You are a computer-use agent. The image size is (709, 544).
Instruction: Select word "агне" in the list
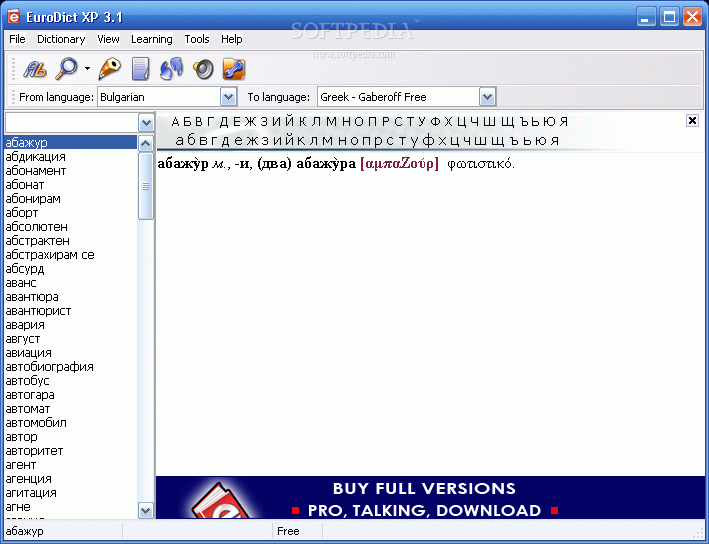[71, 507]
